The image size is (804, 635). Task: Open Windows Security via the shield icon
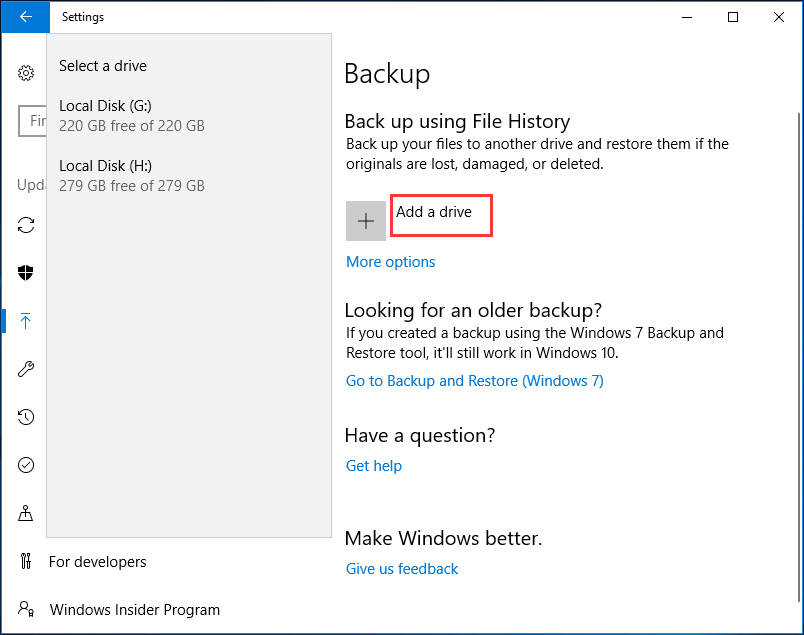26,273
